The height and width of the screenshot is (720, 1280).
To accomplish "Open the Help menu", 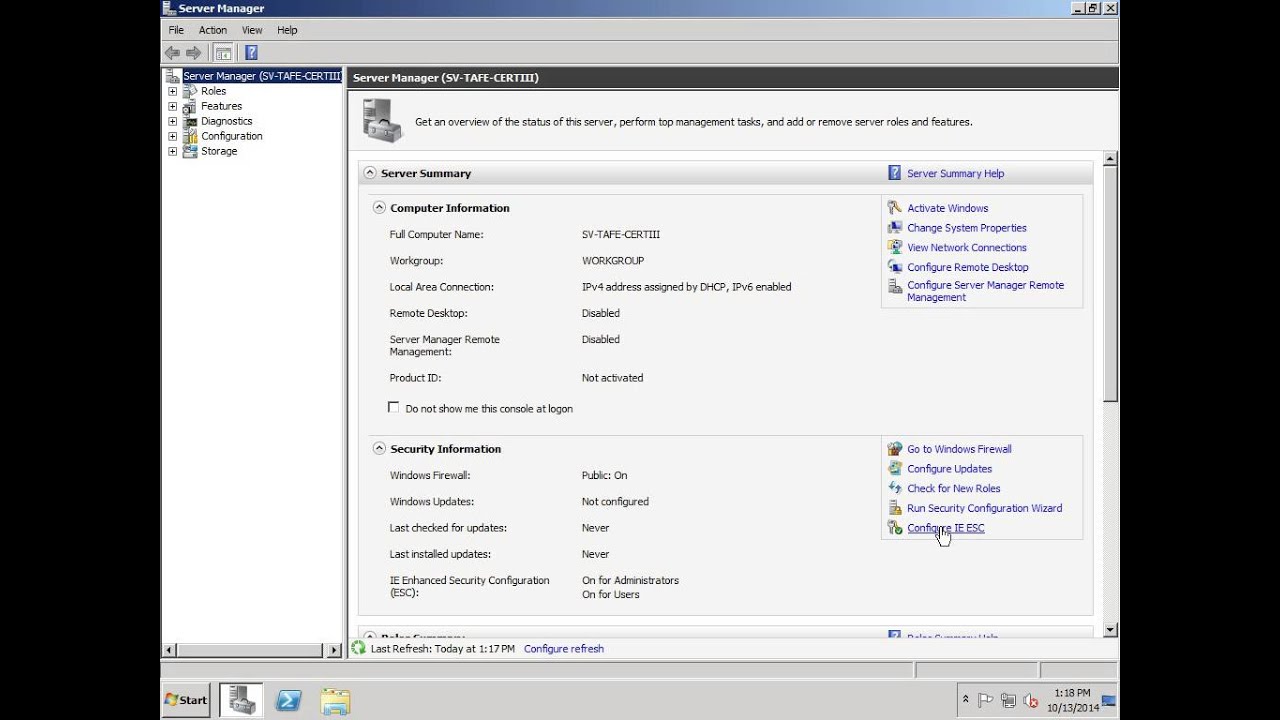I will [287, 30].
